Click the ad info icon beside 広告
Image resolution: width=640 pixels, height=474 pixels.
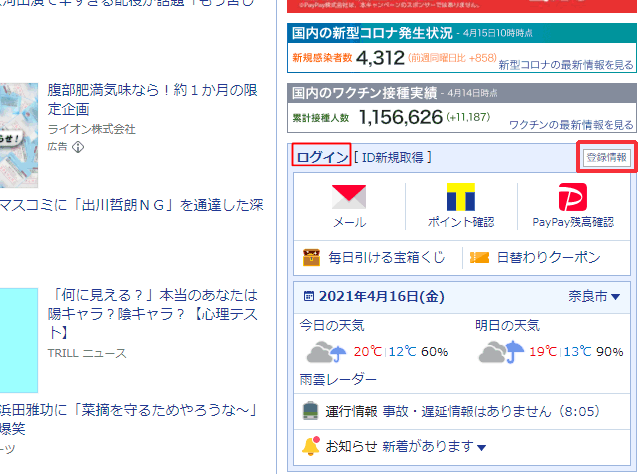tap(79, 147)
